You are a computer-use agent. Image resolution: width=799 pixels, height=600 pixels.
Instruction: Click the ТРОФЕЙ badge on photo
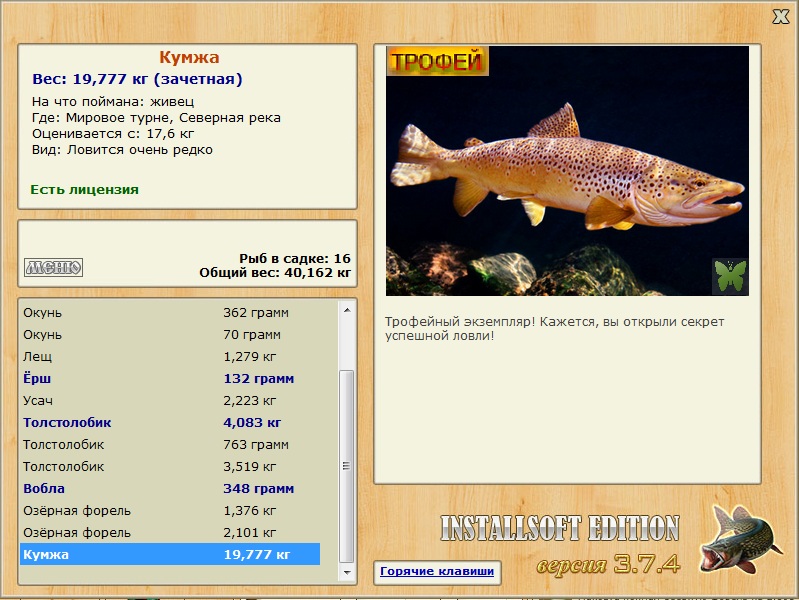[437, 61]
